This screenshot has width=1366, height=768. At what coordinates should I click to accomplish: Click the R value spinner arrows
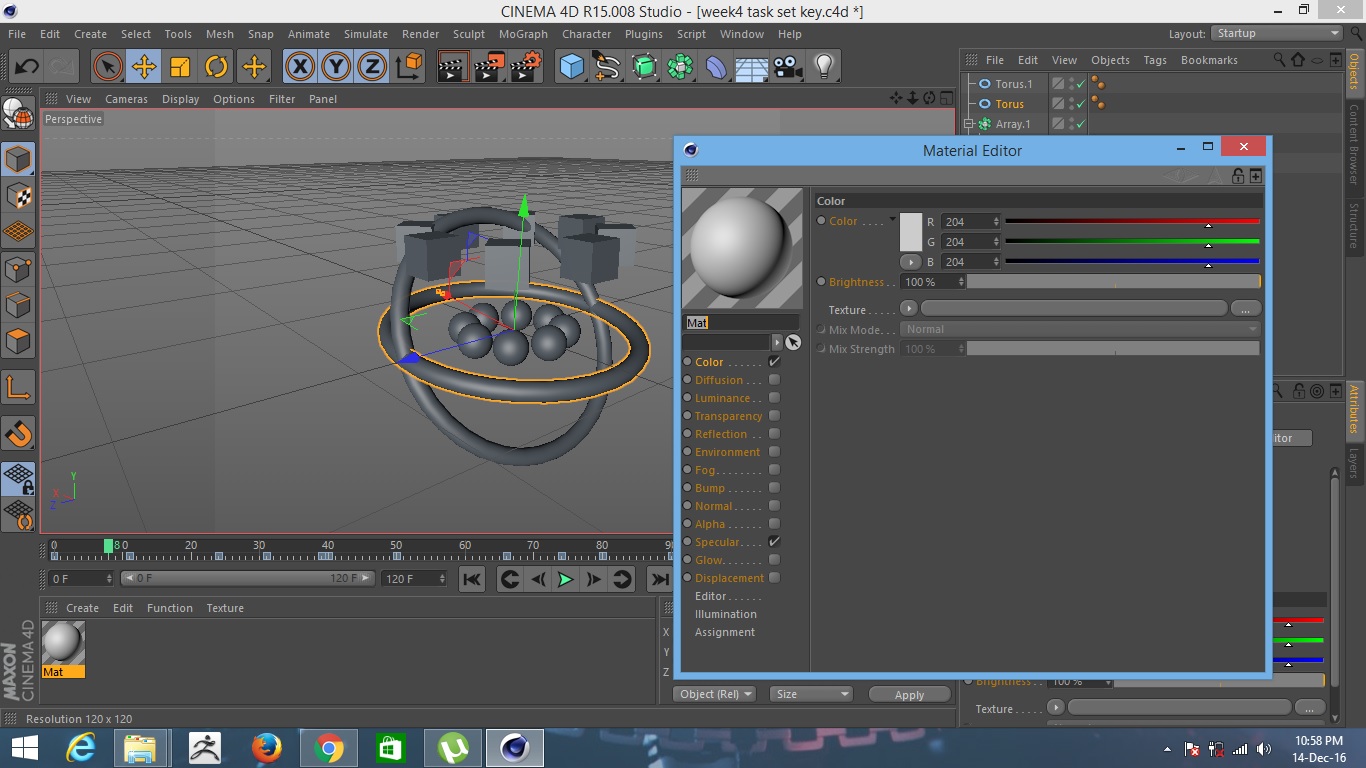tap(995, 222)
